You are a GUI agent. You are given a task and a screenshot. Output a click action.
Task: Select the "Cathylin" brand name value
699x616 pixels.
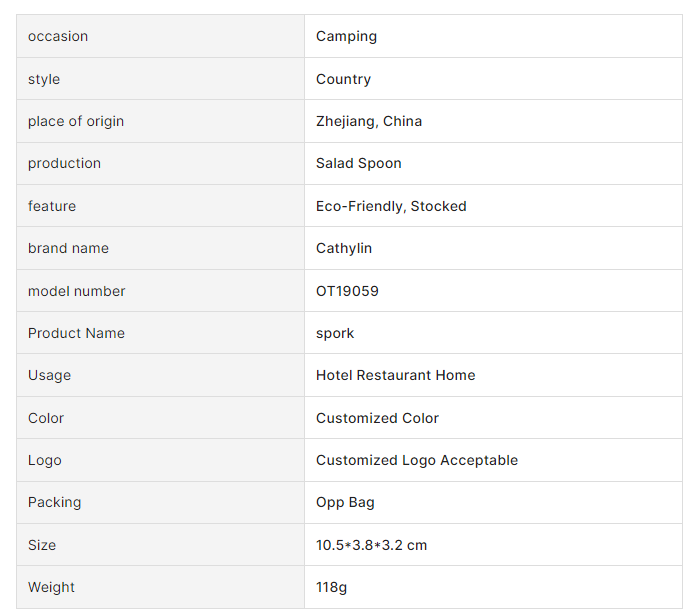pos(344,248)
